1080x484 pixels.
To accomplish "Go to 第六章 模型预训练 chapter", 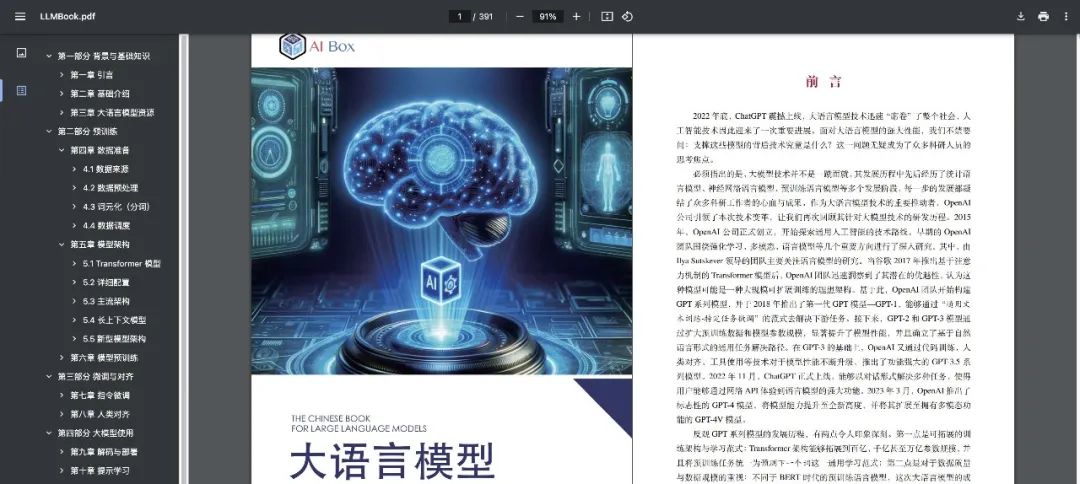I will [104, 357].
